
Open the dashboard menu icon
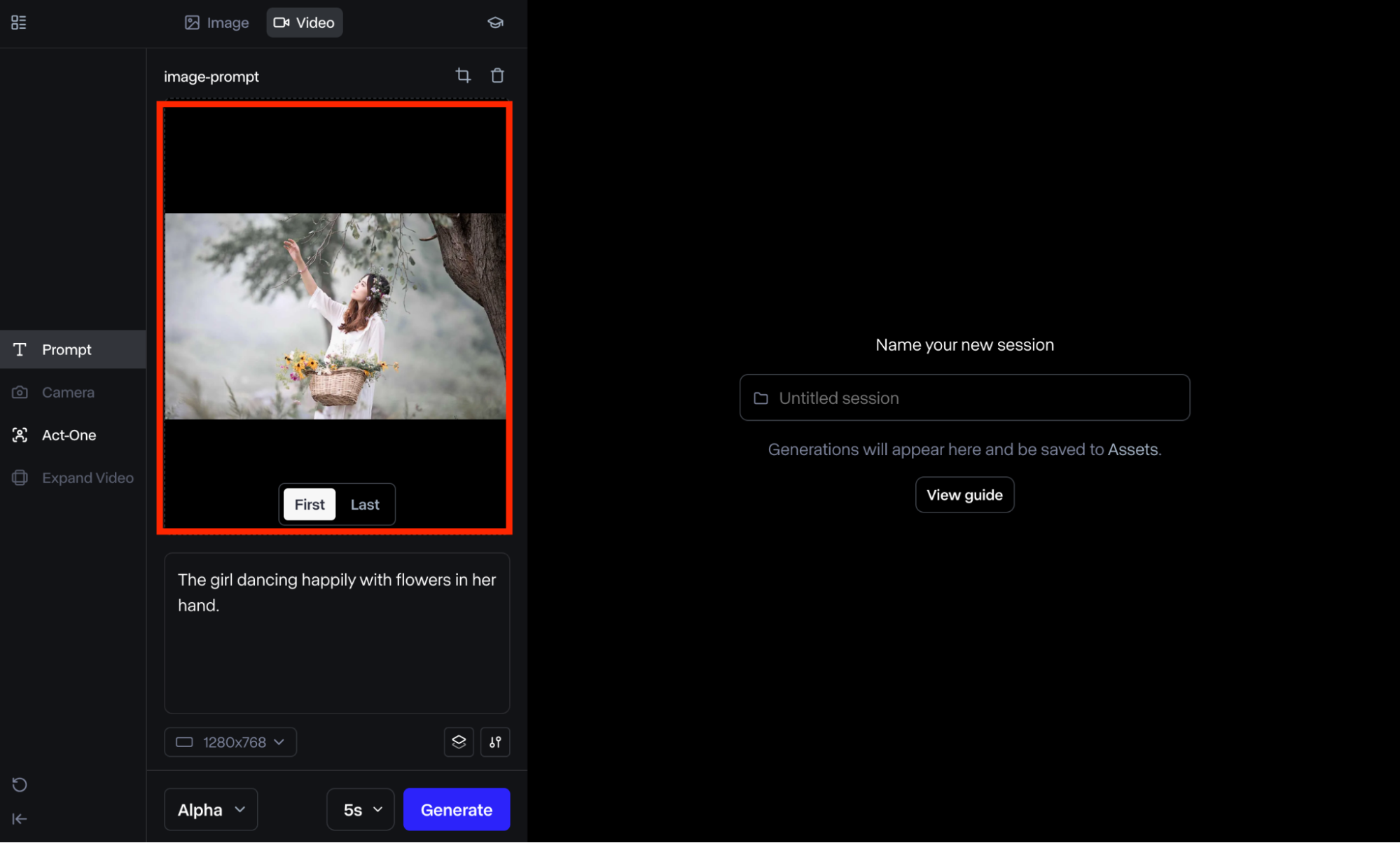pos(19,22)
